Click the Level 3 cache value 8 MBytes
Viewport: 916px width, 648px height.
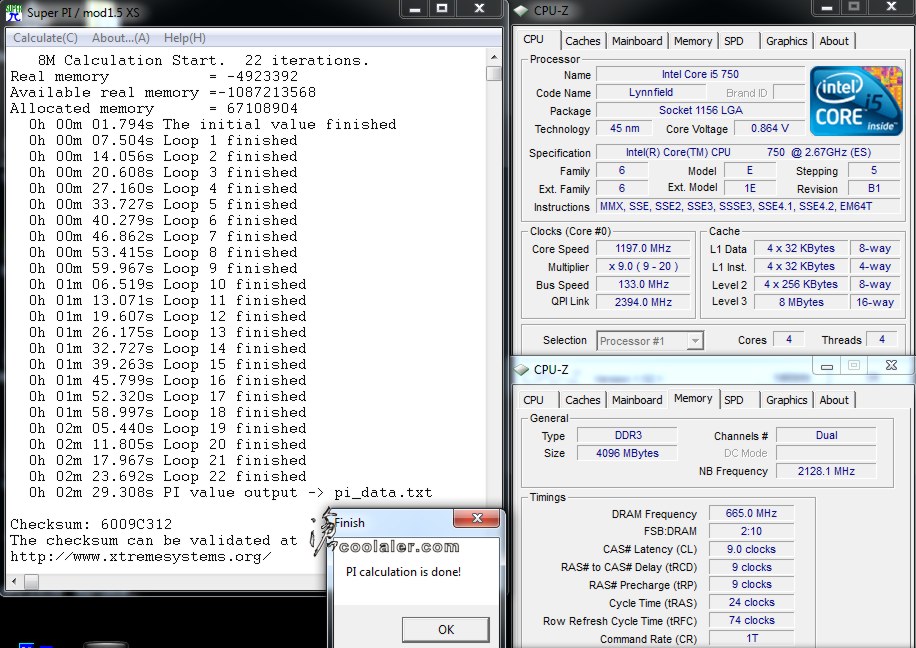[801, 302]
